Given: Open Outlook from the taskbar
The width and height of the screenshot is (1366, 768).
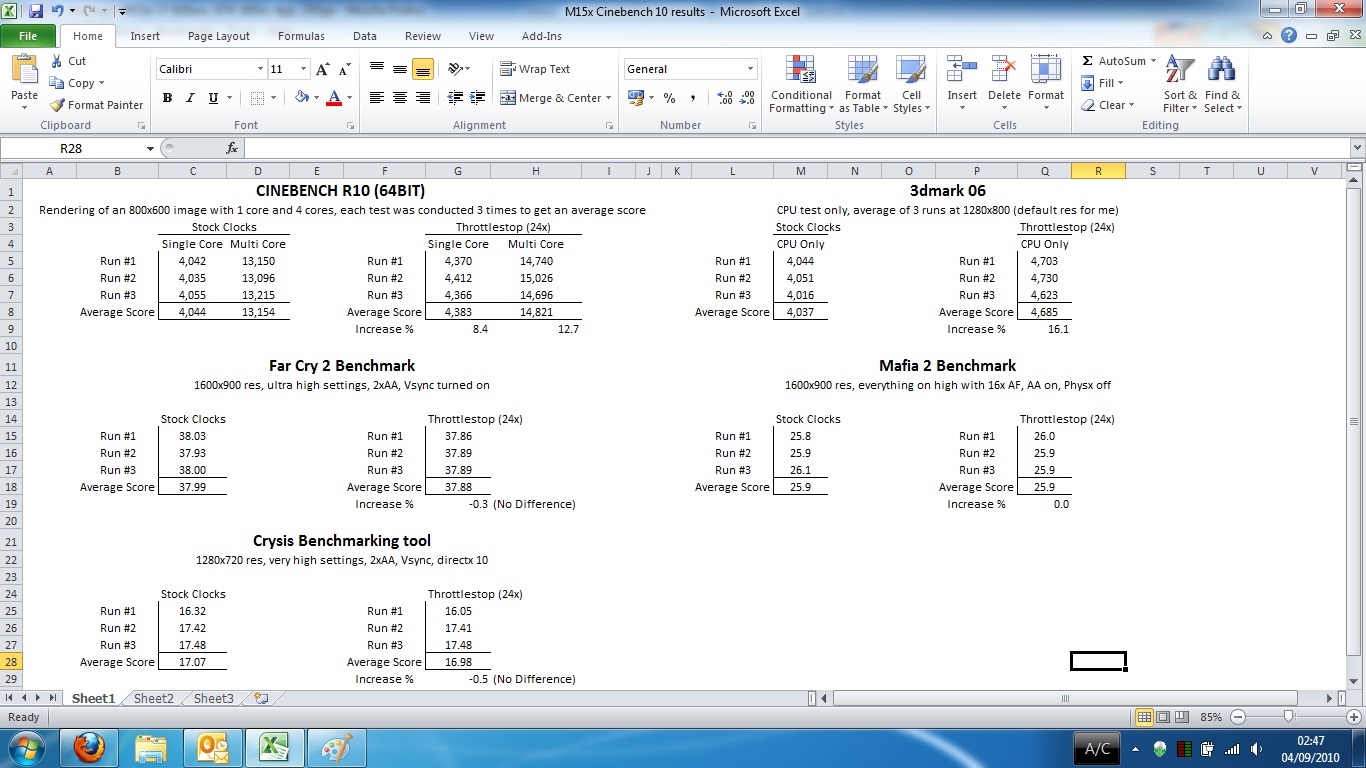Looking at the screenshot, I should point(212,748).
